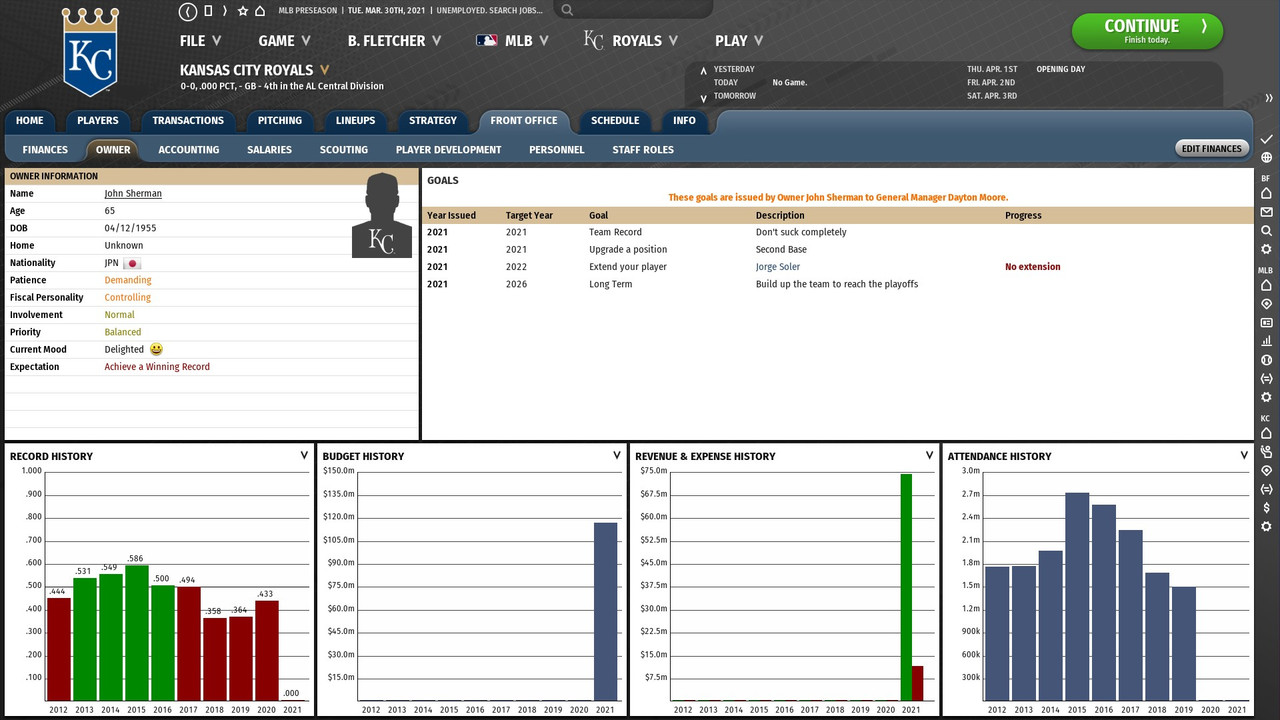Switch to the TRANSACTIONS tab

(188, 121)
